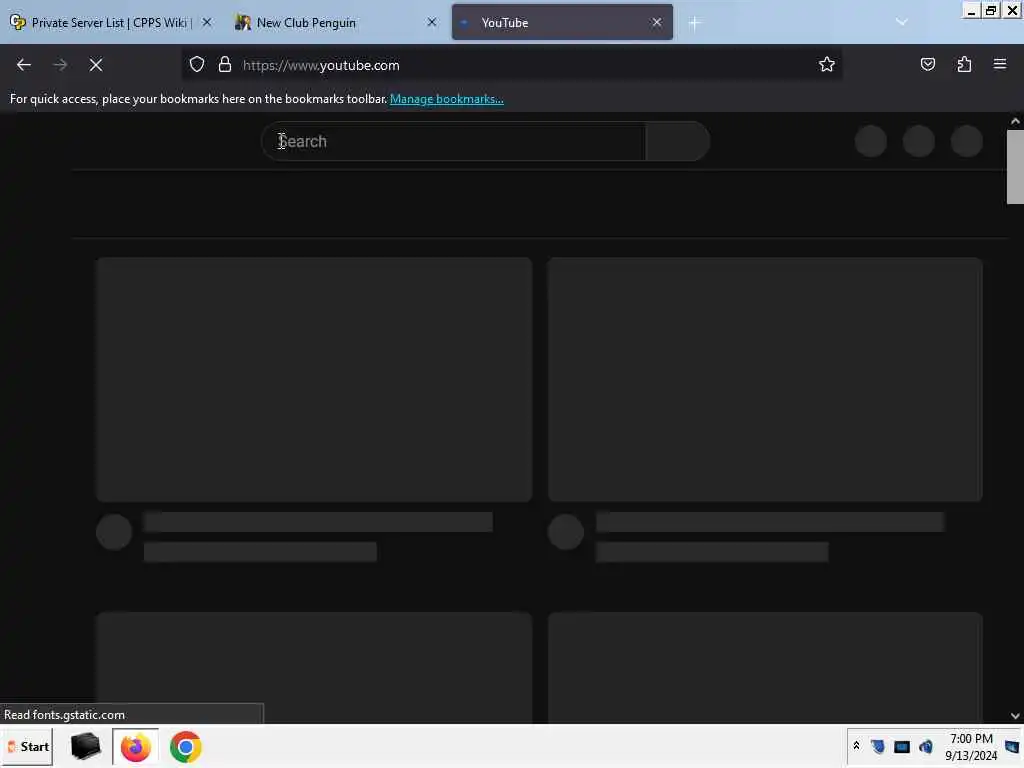The width and height of the screenshot is (1024, 768).
Task: Open Firefox from the taskbar
Action: 136,747
